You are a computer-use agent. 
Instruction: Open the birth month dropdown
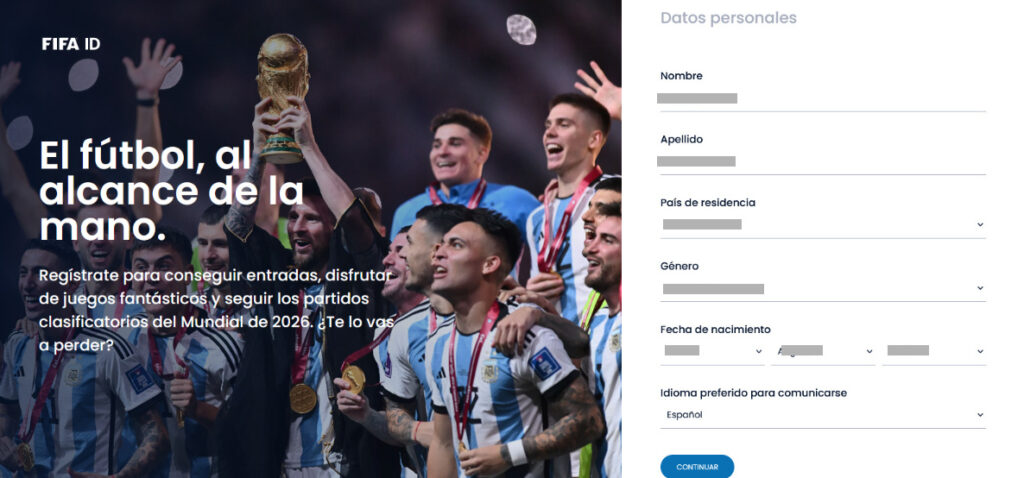(823, 351)
